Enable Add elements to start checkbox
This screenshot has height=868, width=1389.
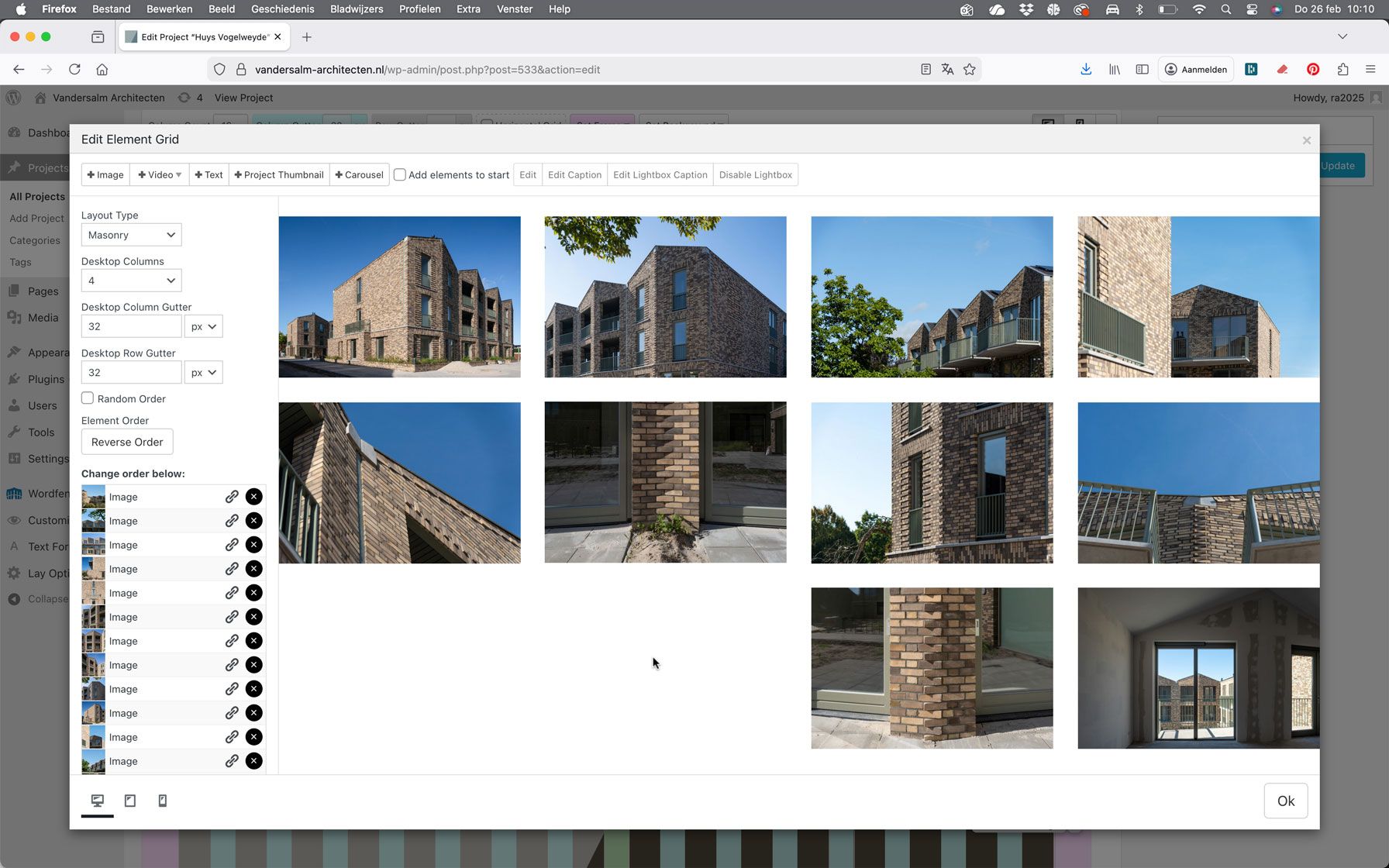point(400,175)
